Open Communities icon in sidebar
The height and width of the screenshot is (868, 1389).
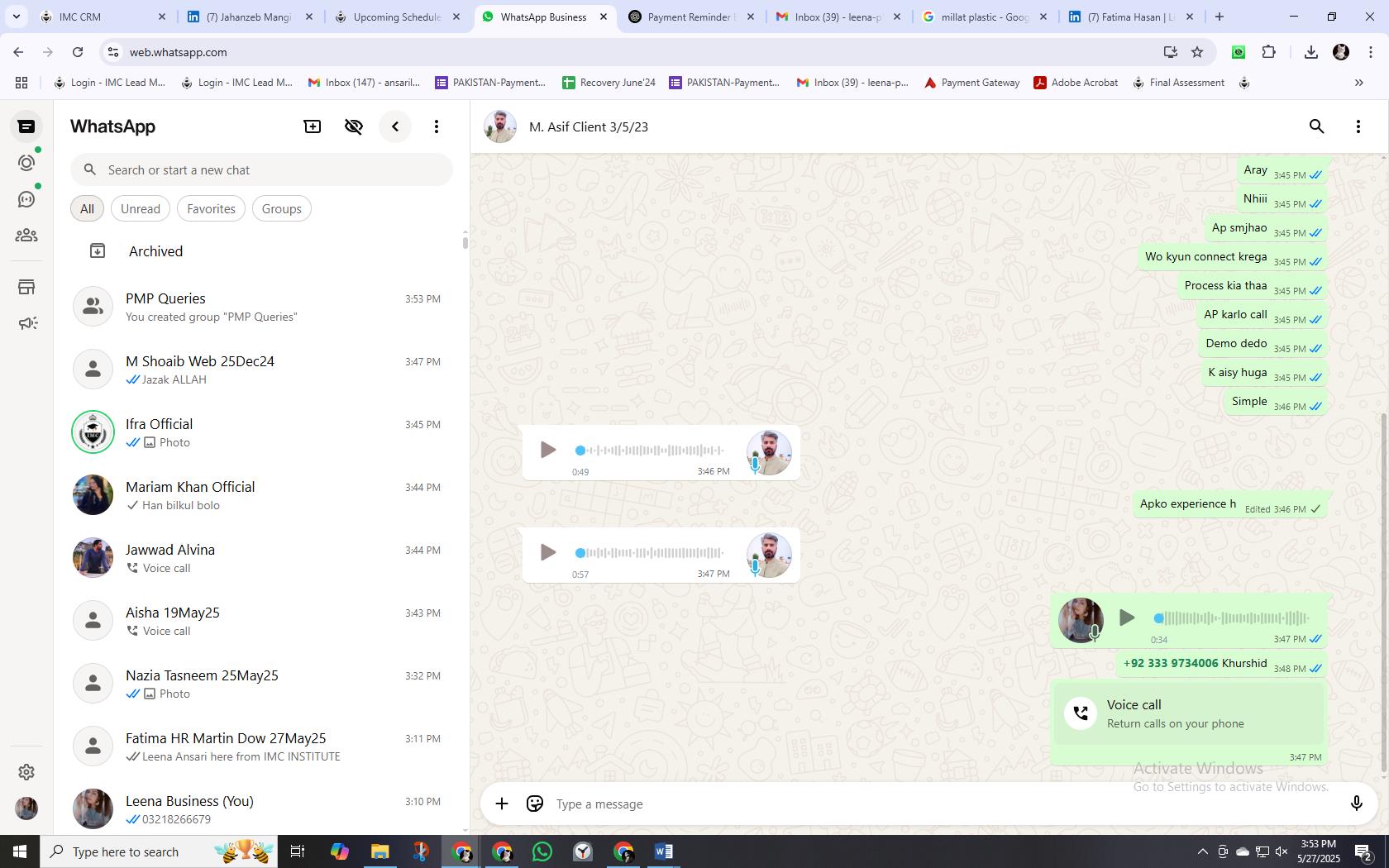[x=26, y=236]
